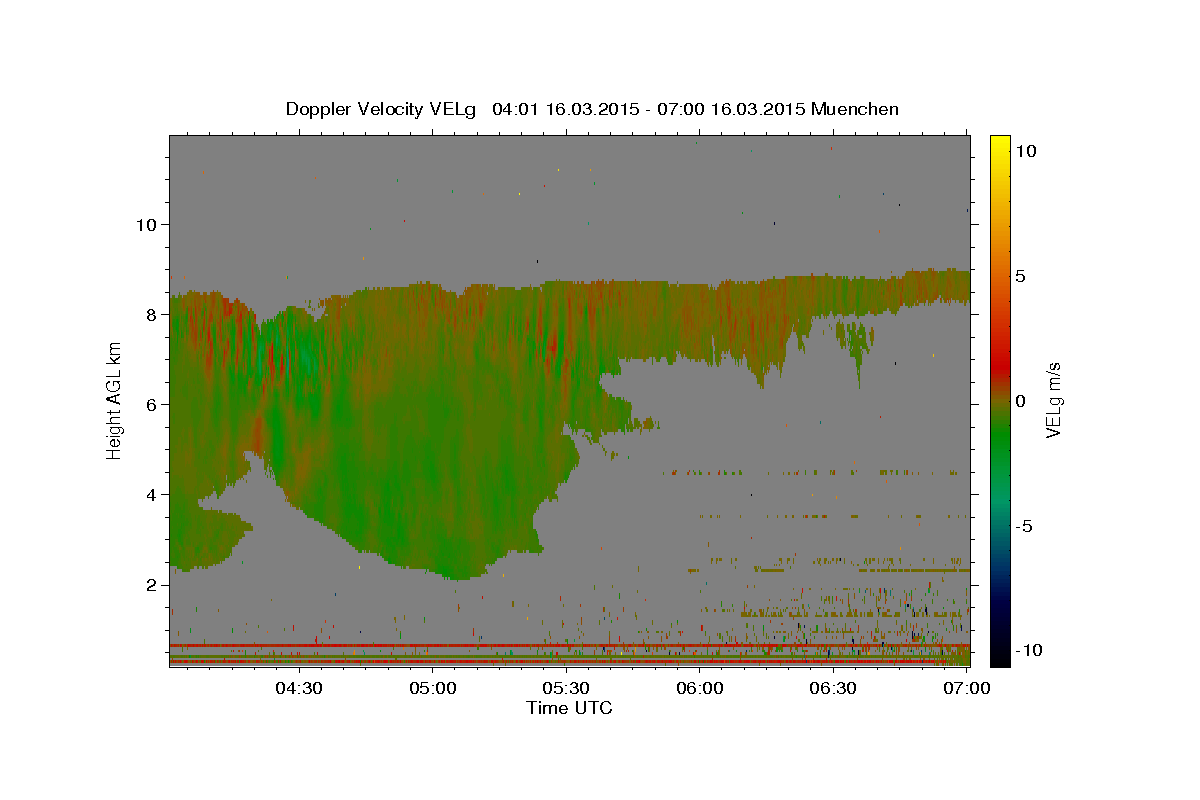Click the 06:00 time tick label
Viewport: 1200px width, 800px height.
(x=700, y=688)
